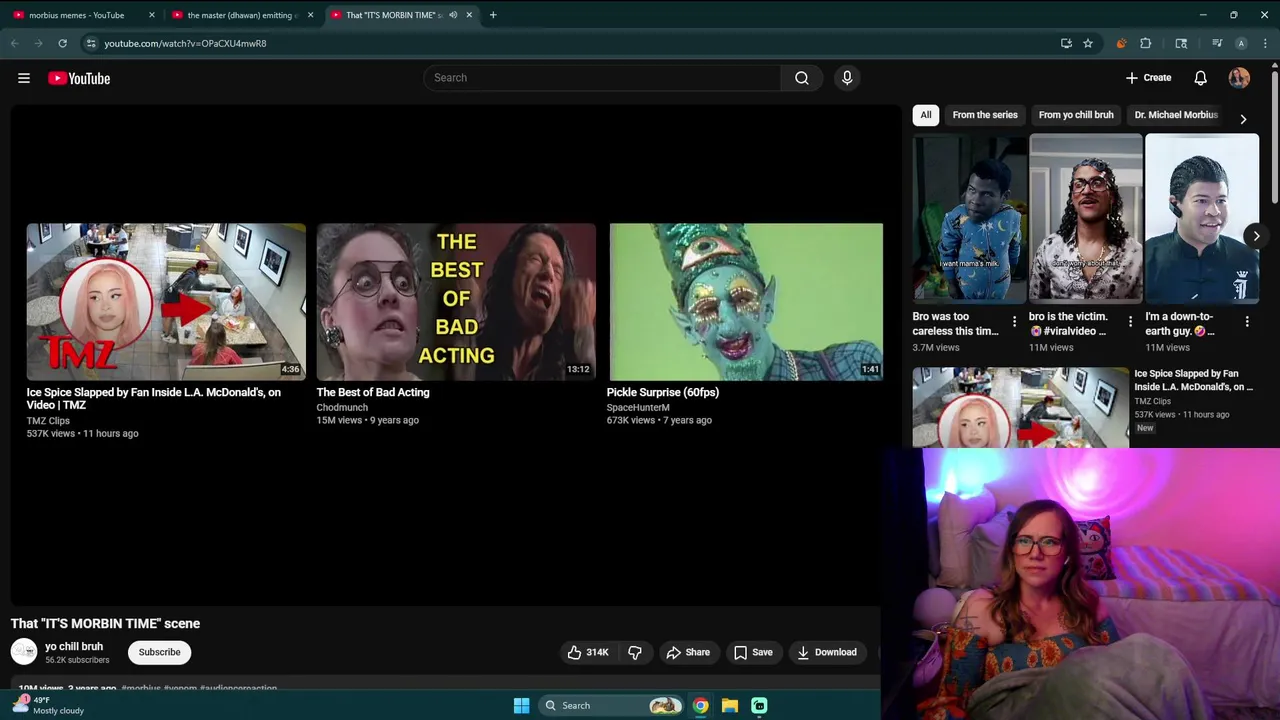
Task: Reload the page in Chrome
Action: 62,44
